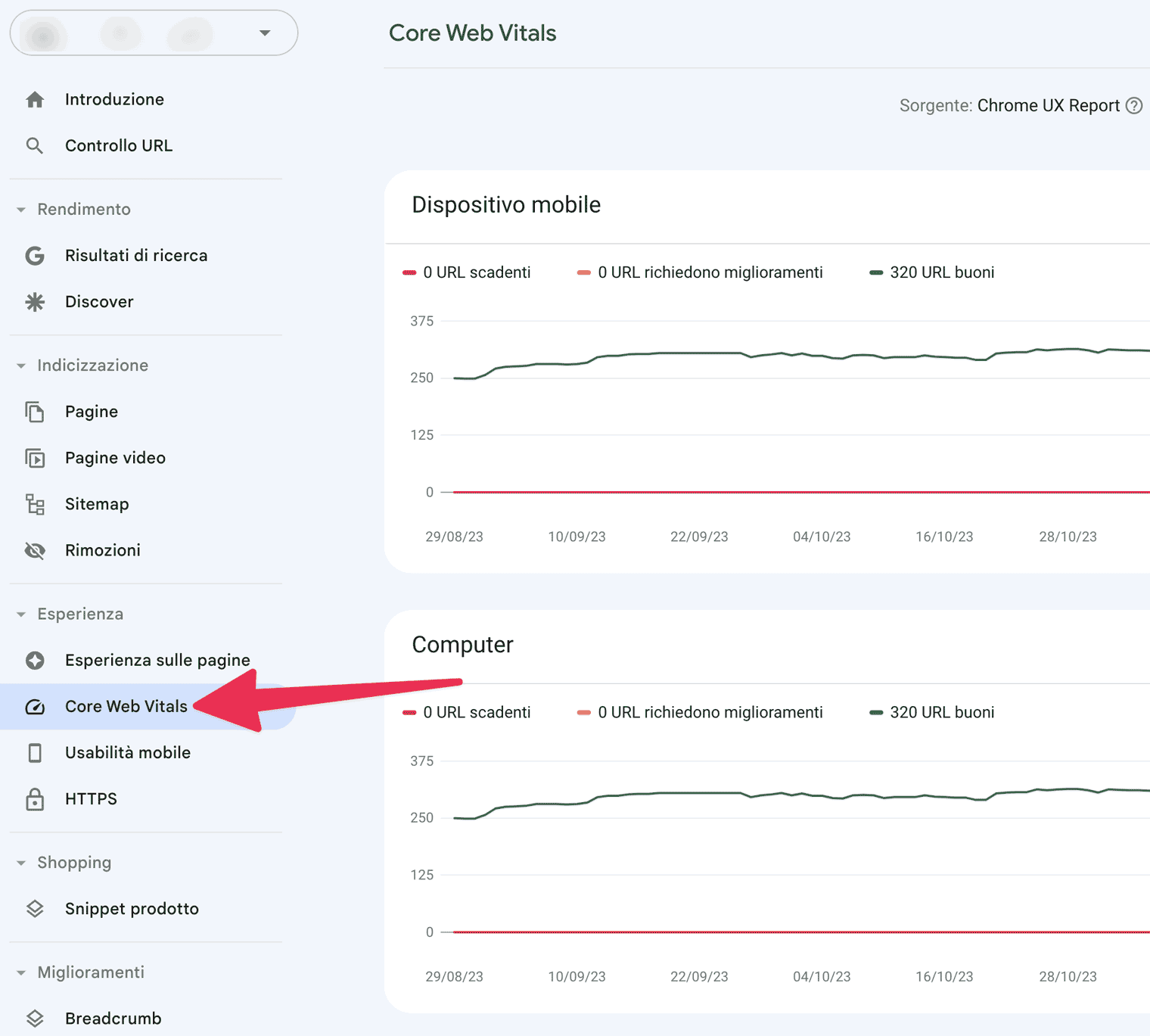The image size is (1150, 1036).
Task: Click the Usabilità mobile phone icon
Action: tap(35, 753)
